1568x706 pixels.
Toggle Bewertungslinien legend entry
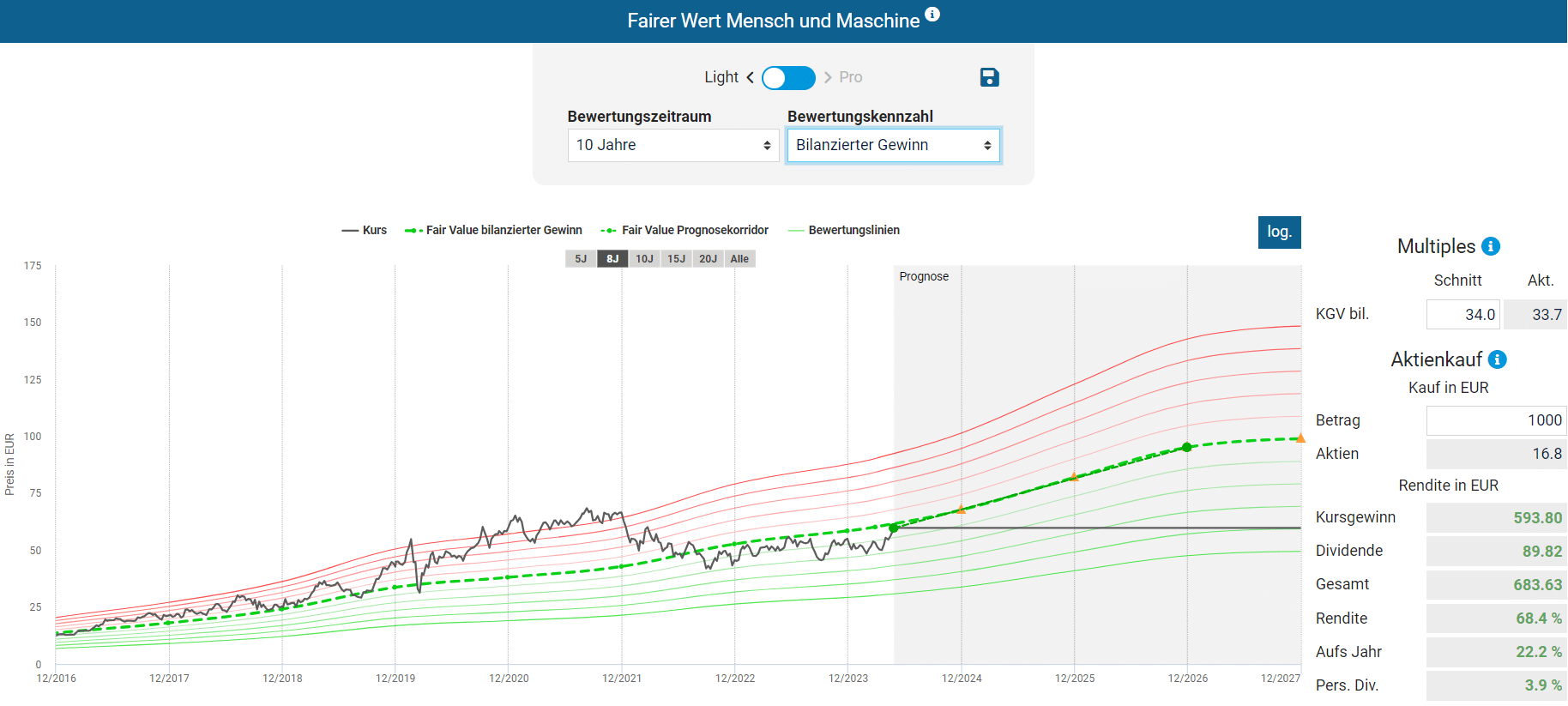click(843, 230)
